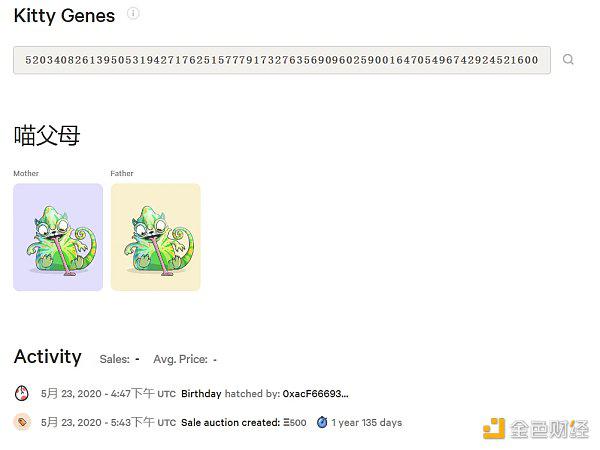Click the Sale auction created label
600x450 pixels.
(230, 423)
